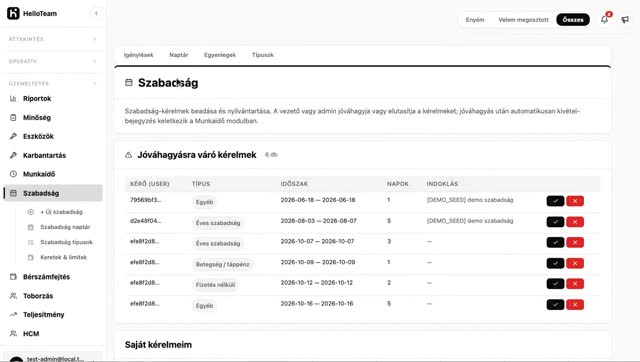Image resolution: width=640 pixels, height=362 pixels.
Task: Open notifications bell icon
Action: tap(604, 19)
